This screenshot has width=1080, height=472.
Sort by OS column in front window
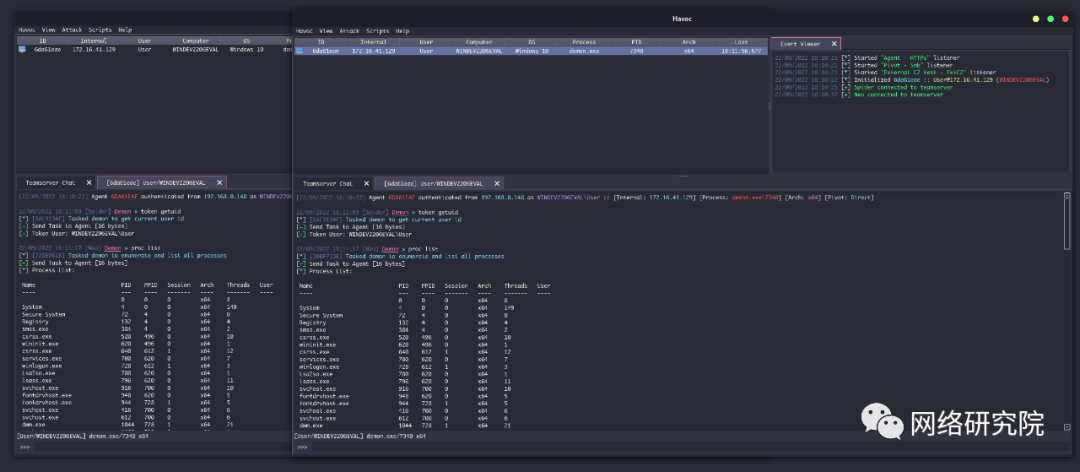click(532, 42)
